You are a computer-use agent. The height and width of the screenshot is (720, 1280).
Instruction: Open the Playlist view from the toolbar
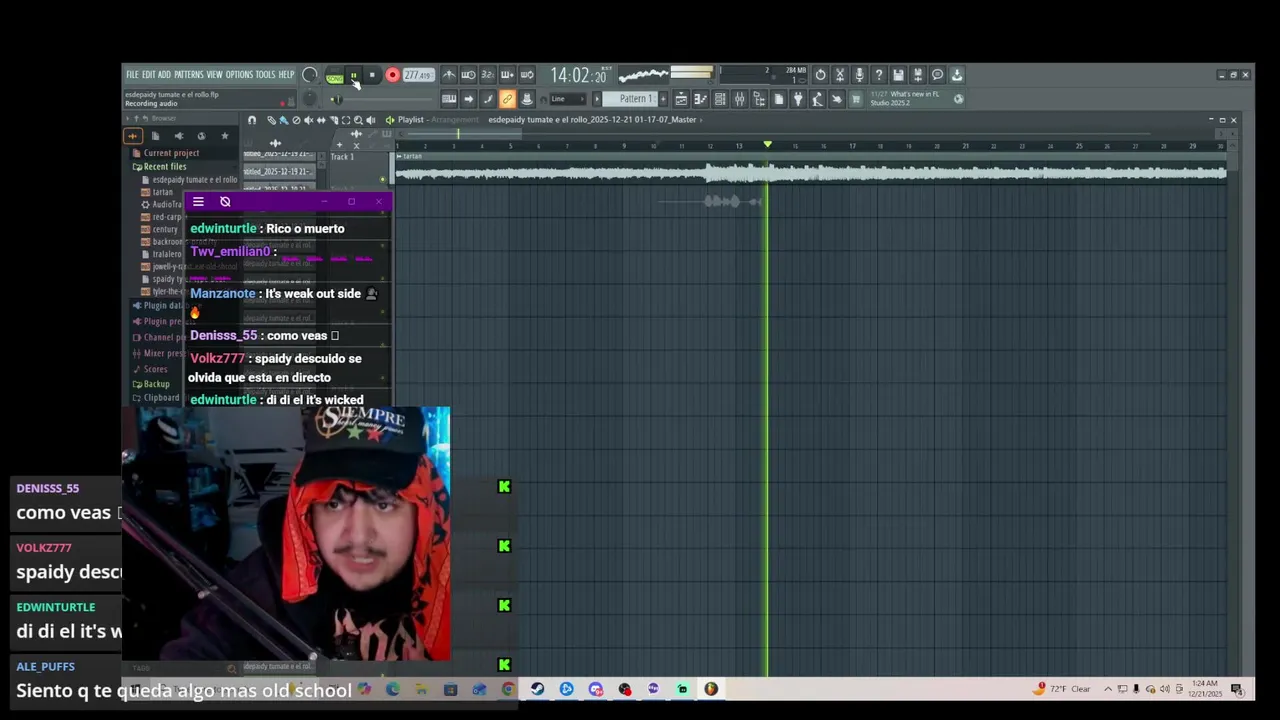[681, 99]
